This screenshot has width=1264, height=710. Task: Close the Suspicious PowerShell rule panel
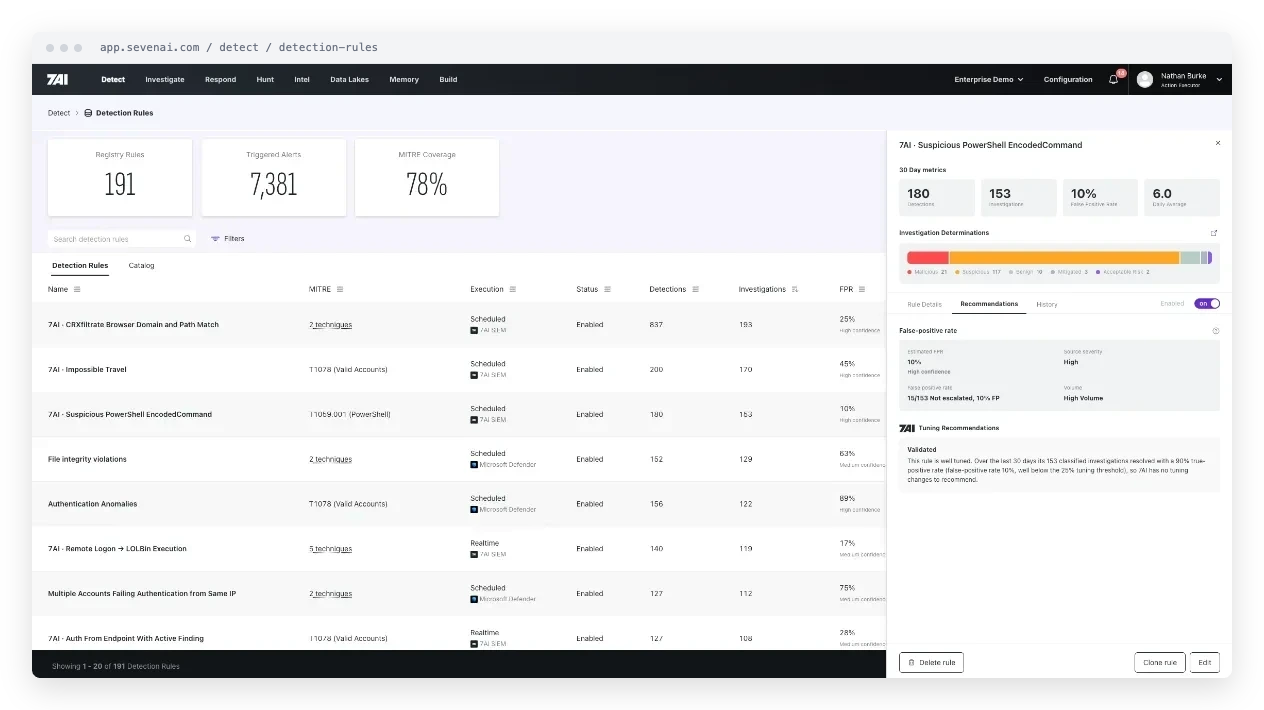(x=1218, y=144)
